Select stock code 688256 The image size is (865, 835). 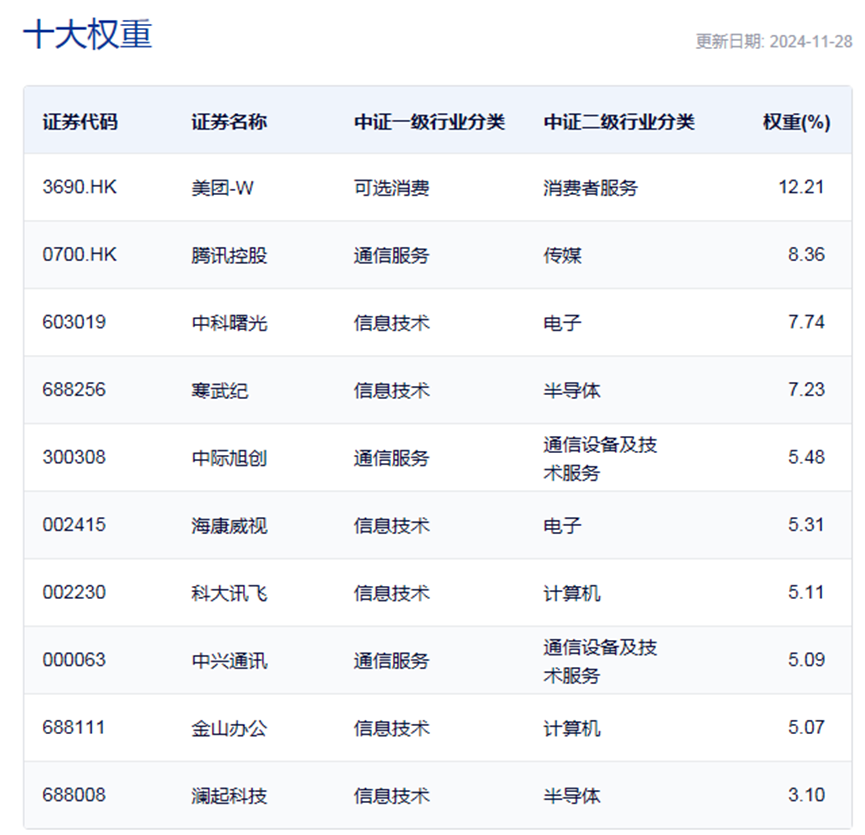[74, 390]
